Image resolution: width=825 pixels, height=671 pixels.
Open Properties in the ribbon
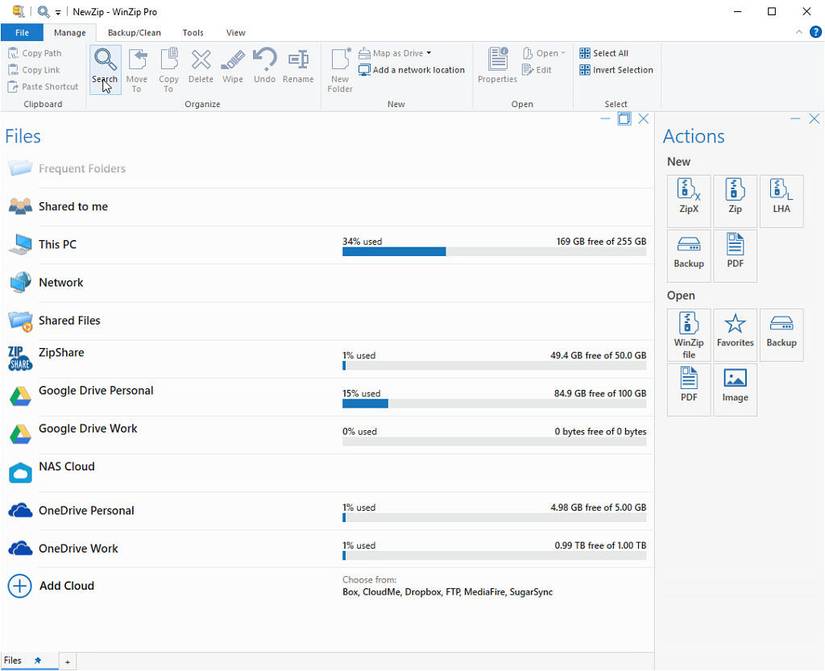pos(497,66)
